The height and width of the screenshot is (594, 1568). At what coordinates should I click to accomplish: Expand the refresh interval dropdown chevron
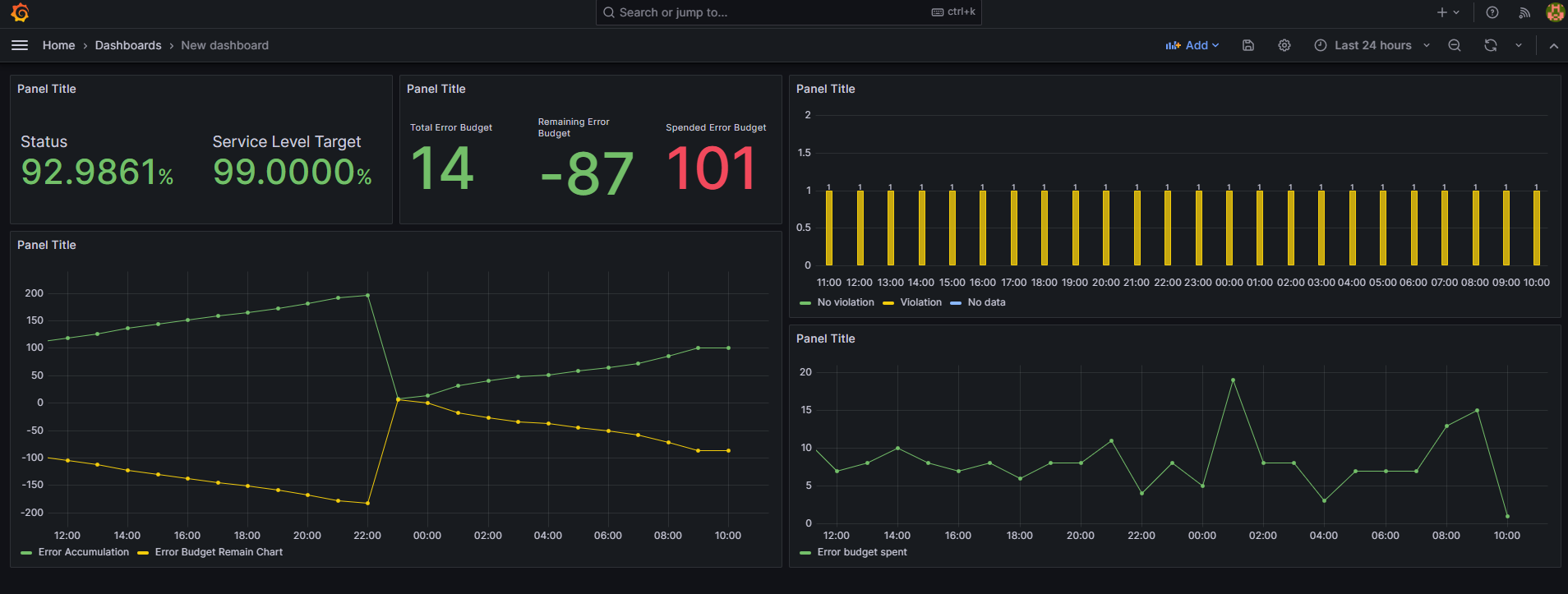pyautogui.click(x=1519, y=45)
